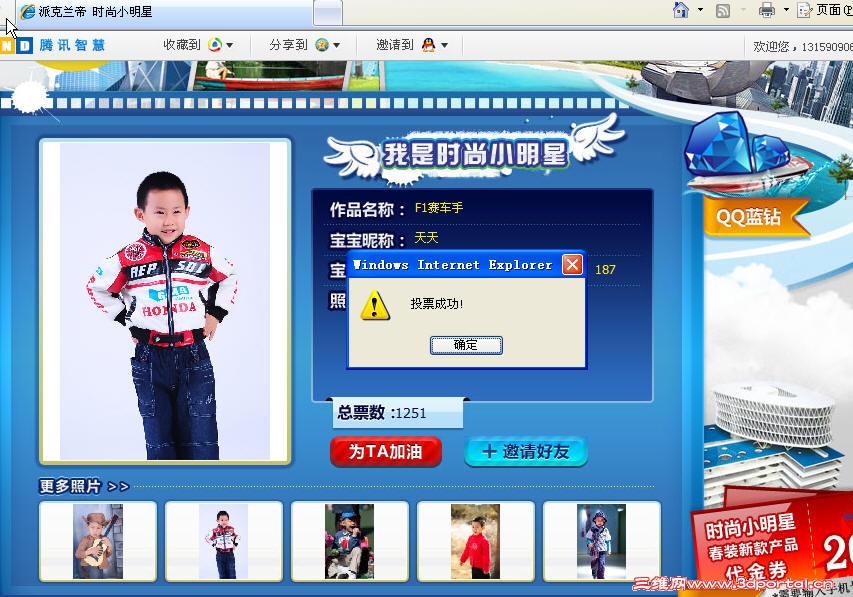Expand the 邀请到 dropdown arrow
853x597 pixels.
click(x=444, y=45)
